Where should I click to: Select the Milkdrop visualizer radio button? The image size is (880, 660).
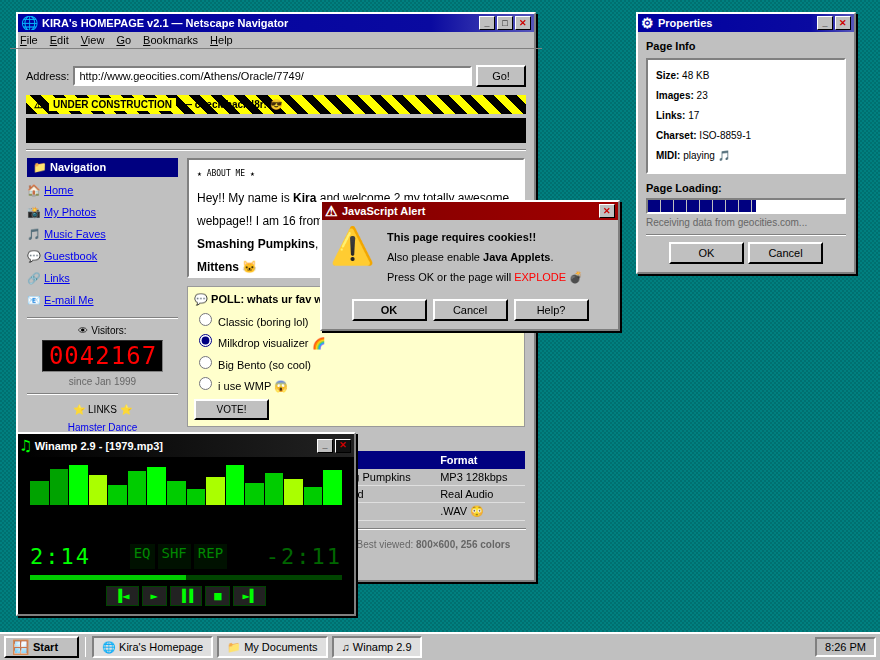205,341
